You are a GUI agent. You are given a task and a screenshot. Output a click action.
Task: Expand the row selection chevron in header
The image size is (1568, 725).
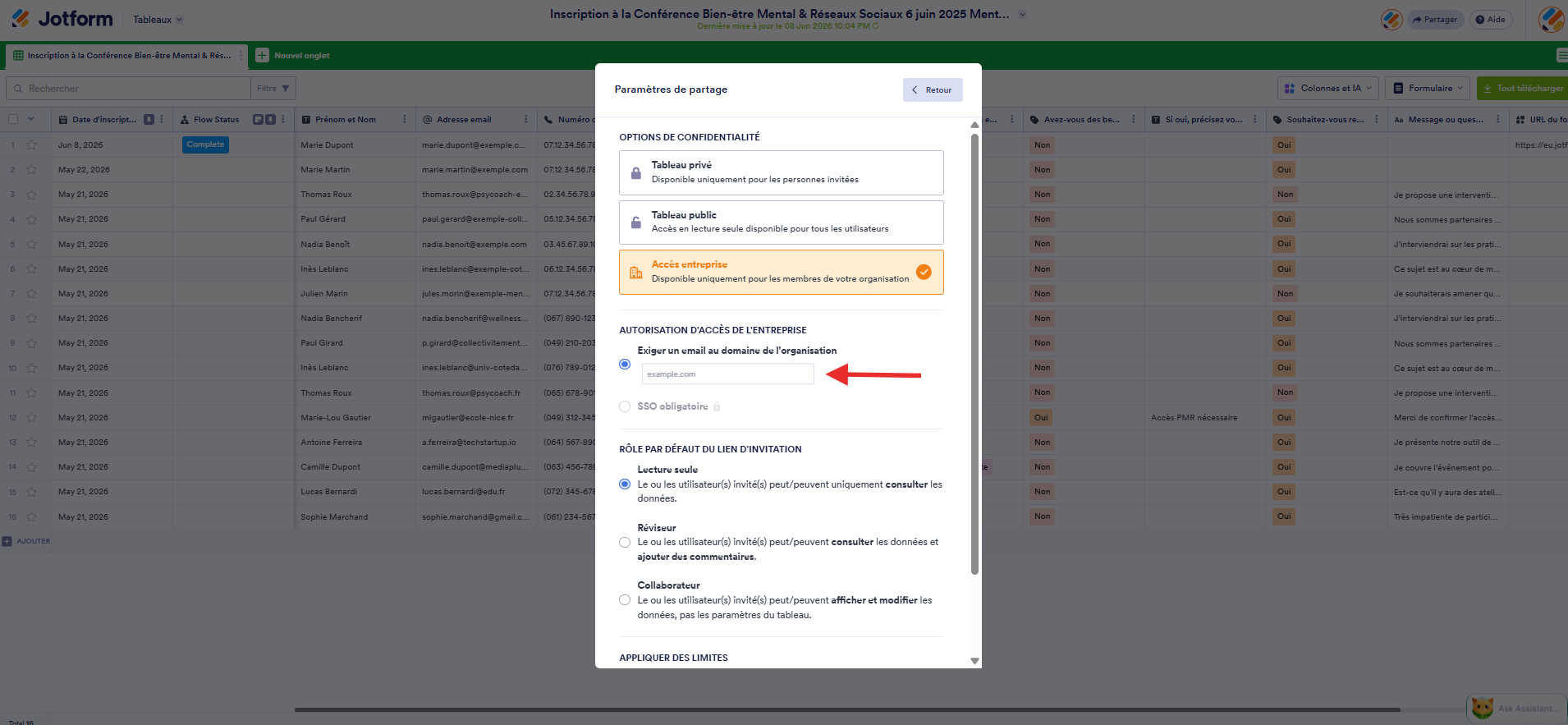point(31,119)
